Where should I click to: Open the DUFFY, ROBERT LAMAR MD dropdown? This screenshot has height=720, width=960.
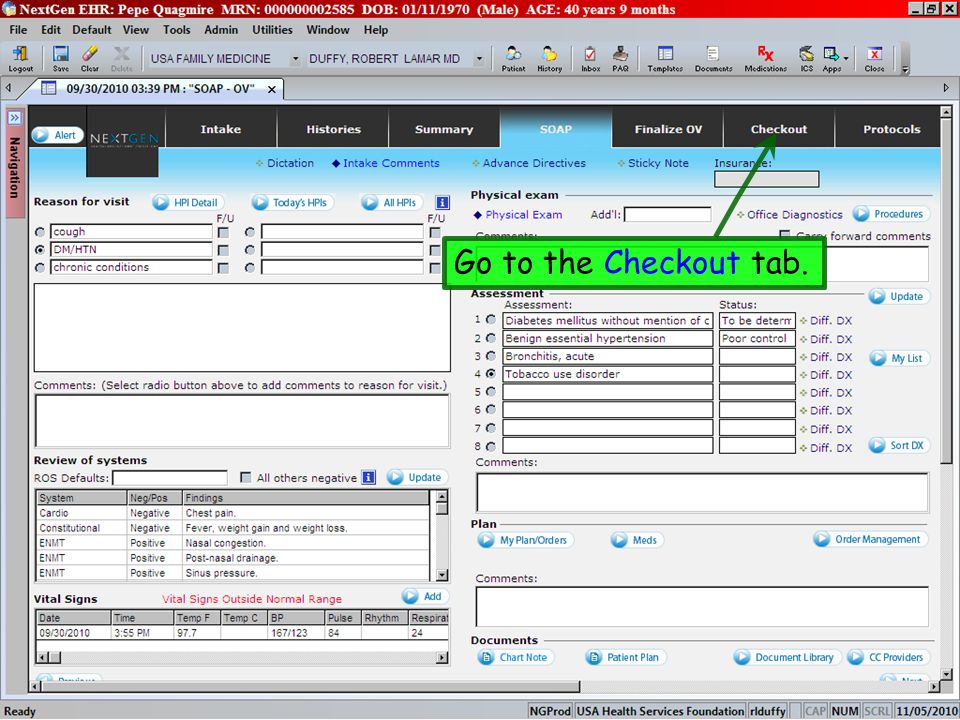tap(479, 59)
